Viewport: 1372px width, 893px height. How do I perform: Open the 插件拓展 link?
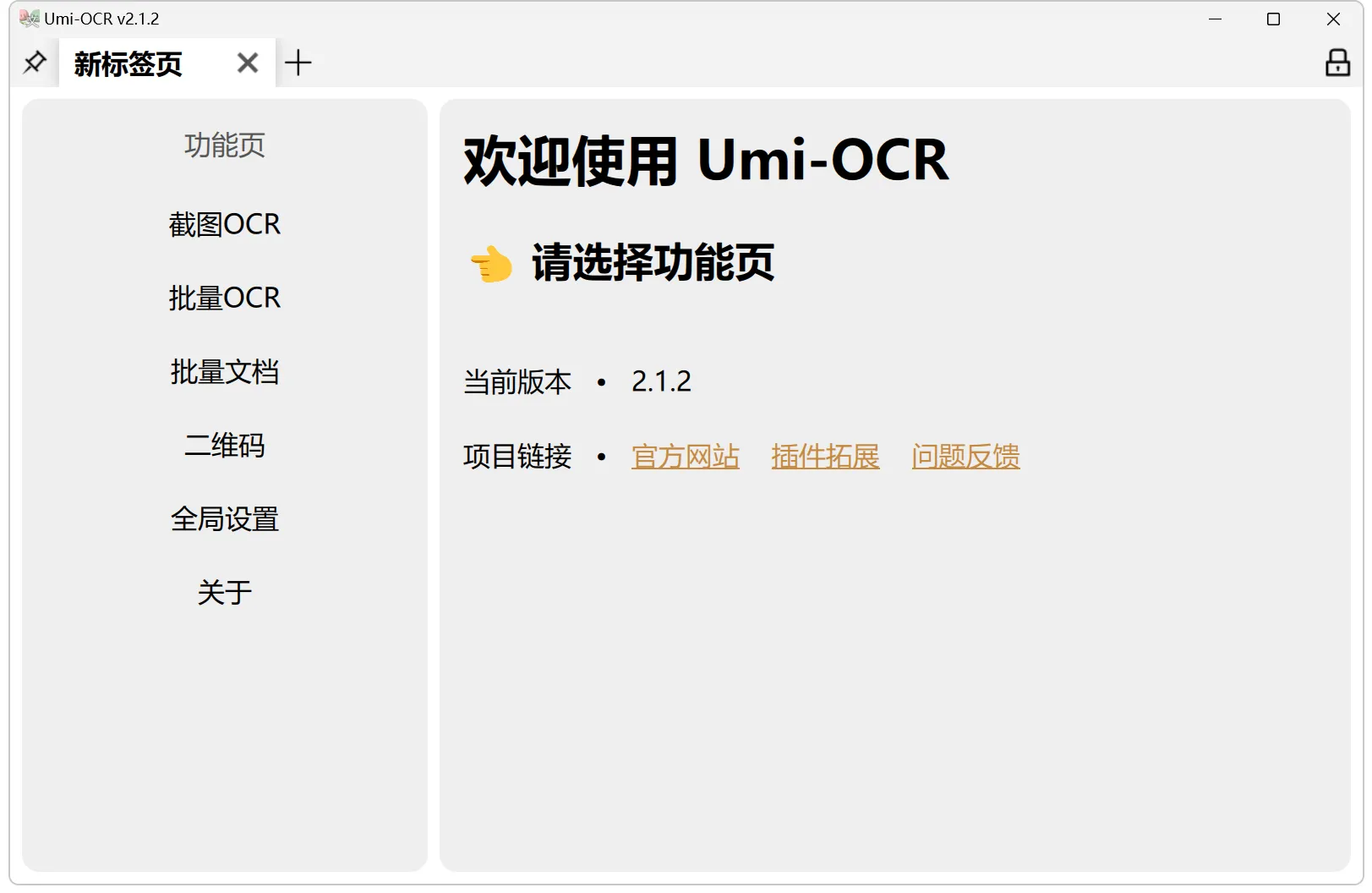pos(825,457)
